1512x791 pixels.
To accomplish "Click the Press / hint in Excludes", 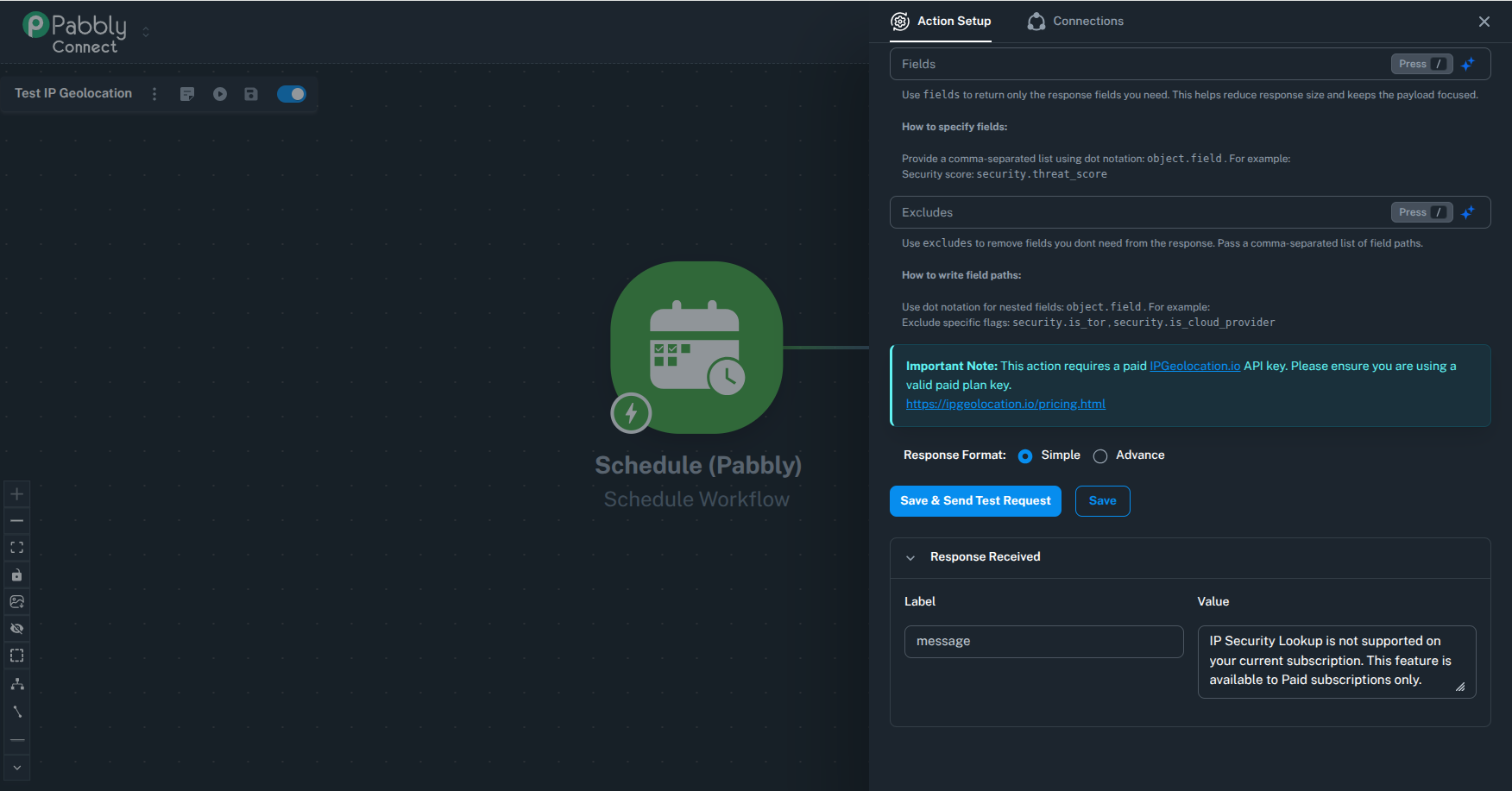I will 1421,212.
